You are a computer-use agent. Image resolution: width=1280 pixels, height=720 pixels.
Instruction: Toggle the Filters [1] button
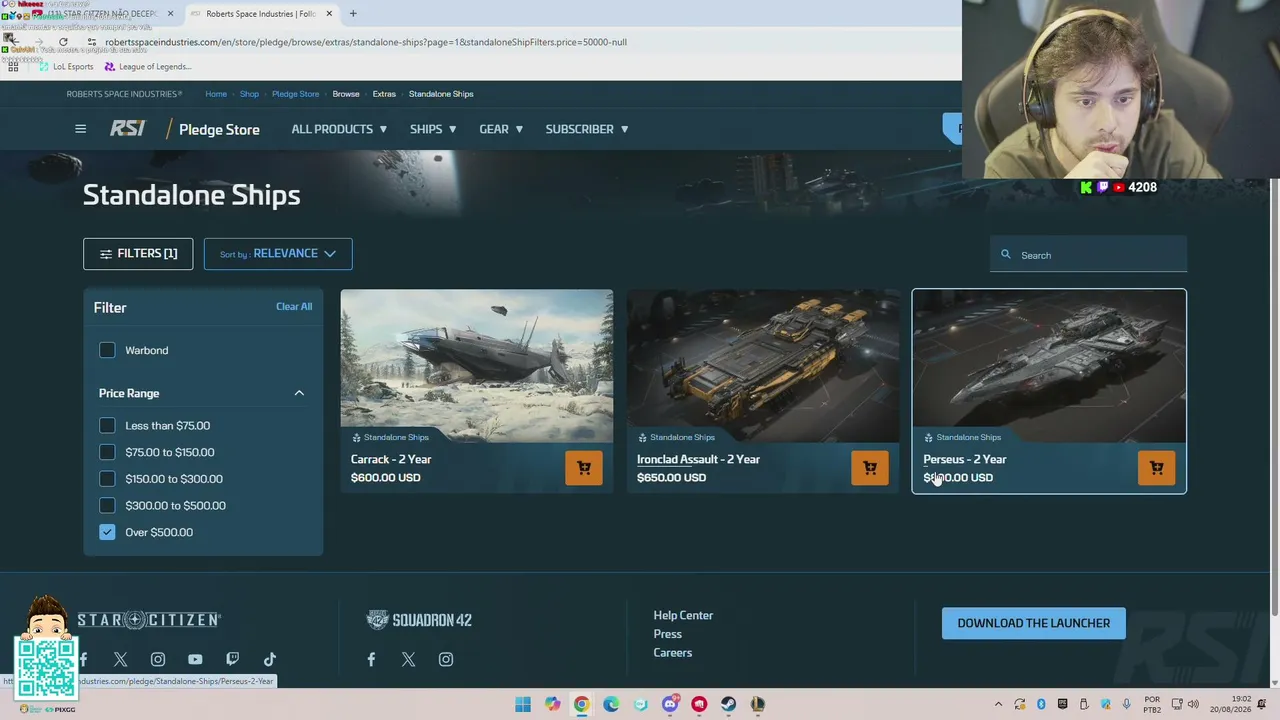(138, 254)
